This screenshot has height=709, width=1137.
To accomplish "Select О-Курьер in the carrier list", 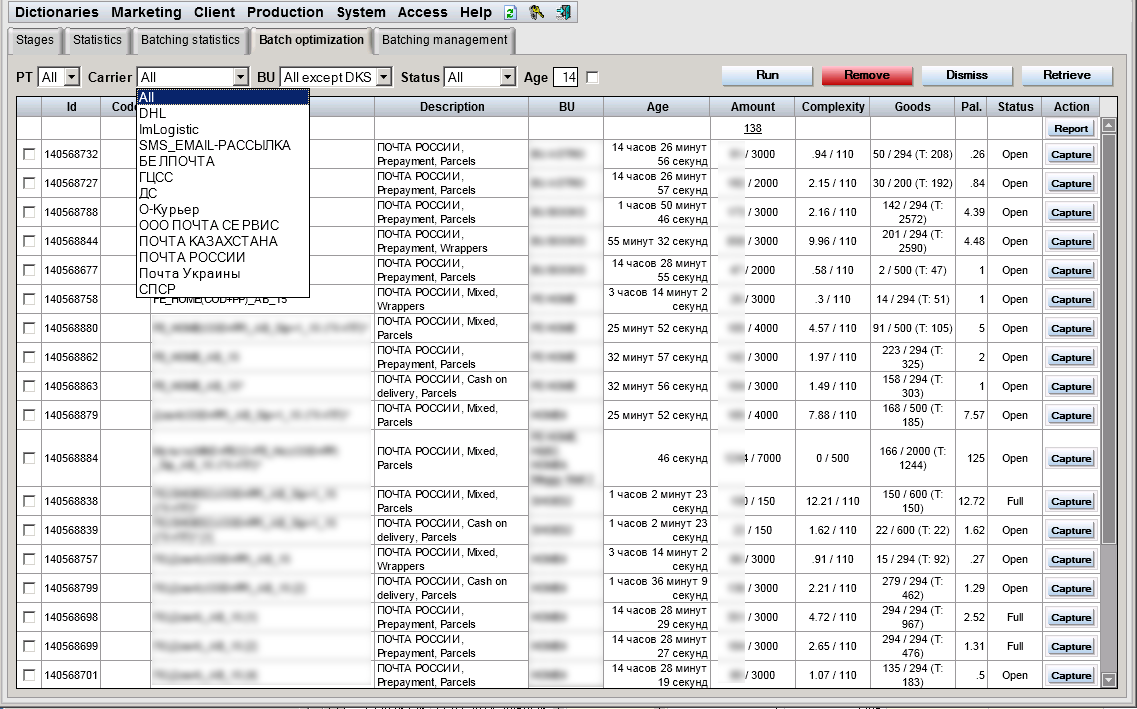I will click(x=223, y=209).
